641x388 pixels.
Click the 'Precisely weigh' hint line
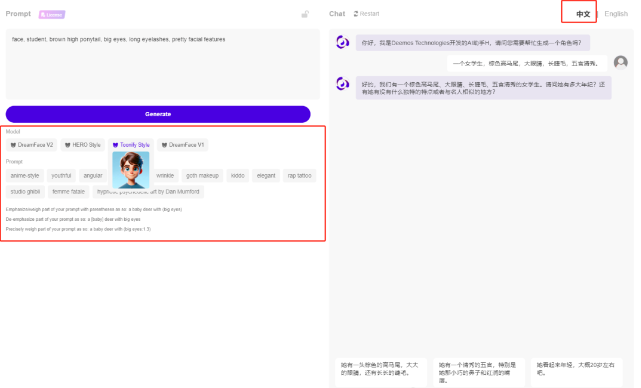tap(78, 229)
